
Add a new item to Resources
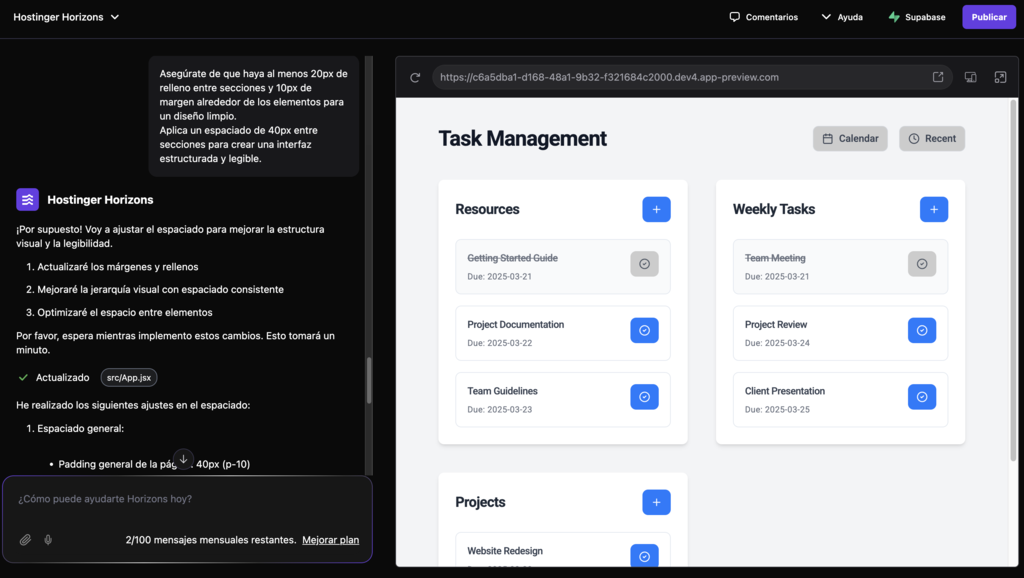(656, 209)
